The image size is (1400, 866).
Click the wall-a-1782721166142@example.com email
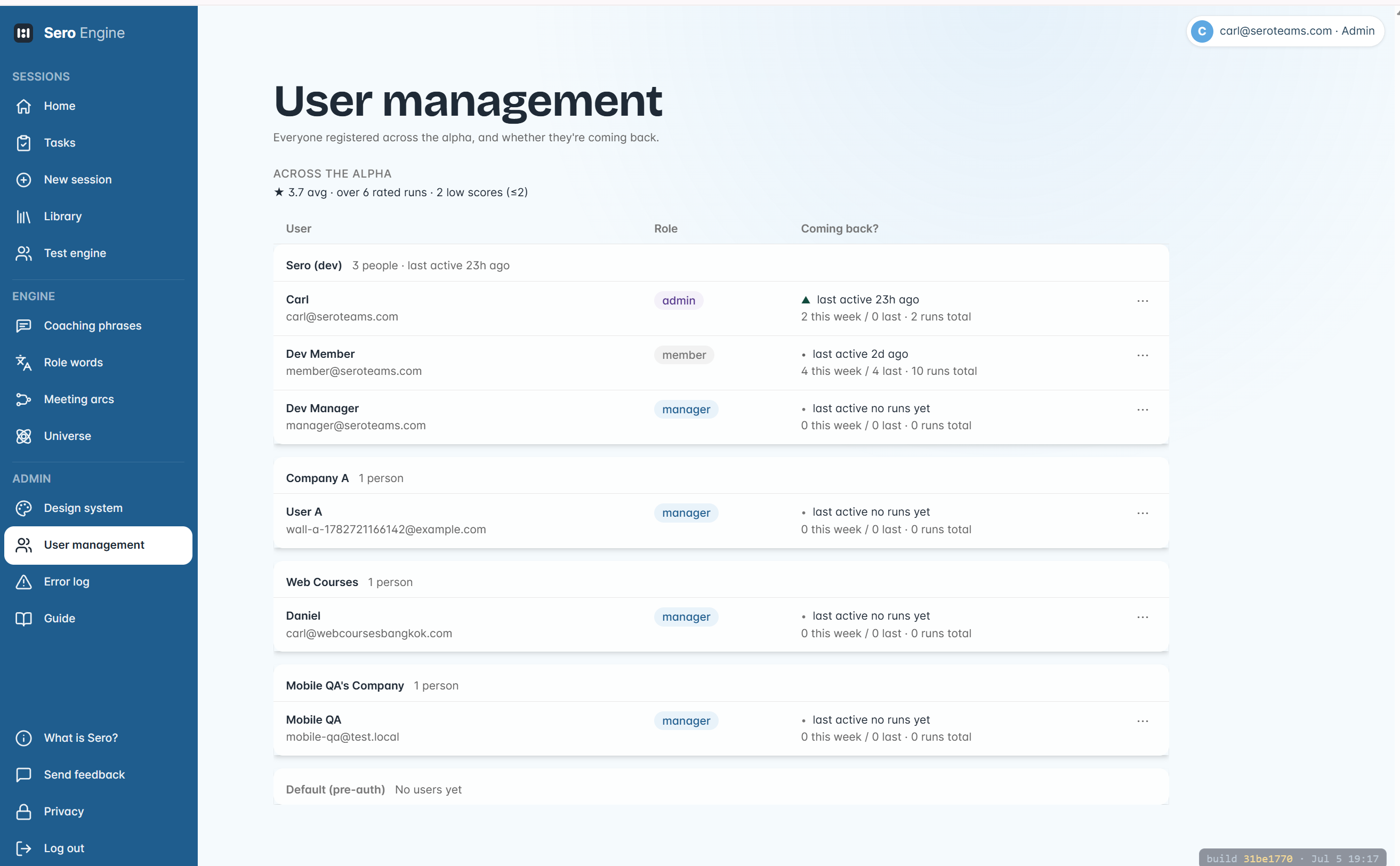pos(386,530)
